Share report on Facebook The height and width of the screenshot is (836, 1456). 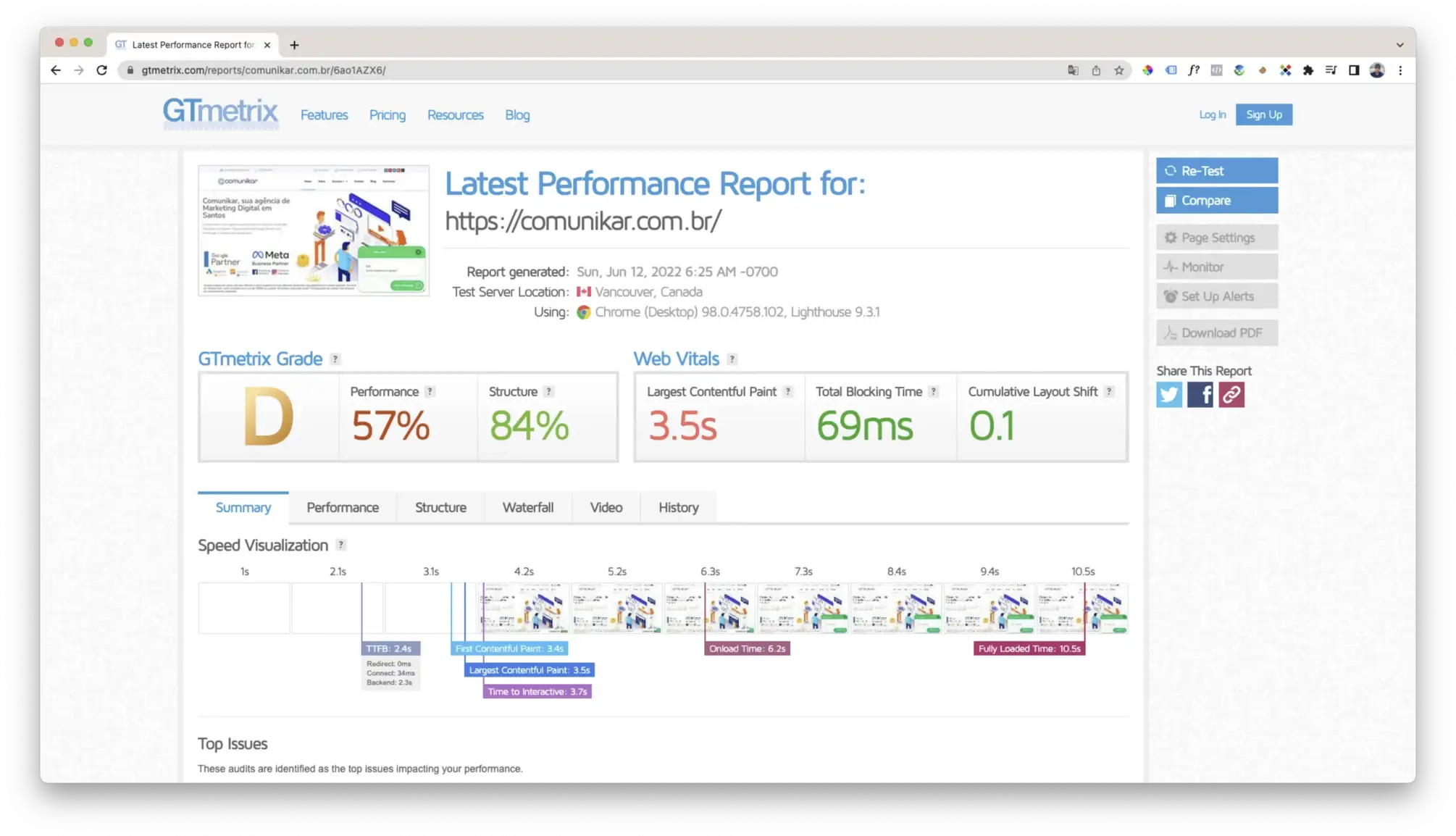point(1200,395)
